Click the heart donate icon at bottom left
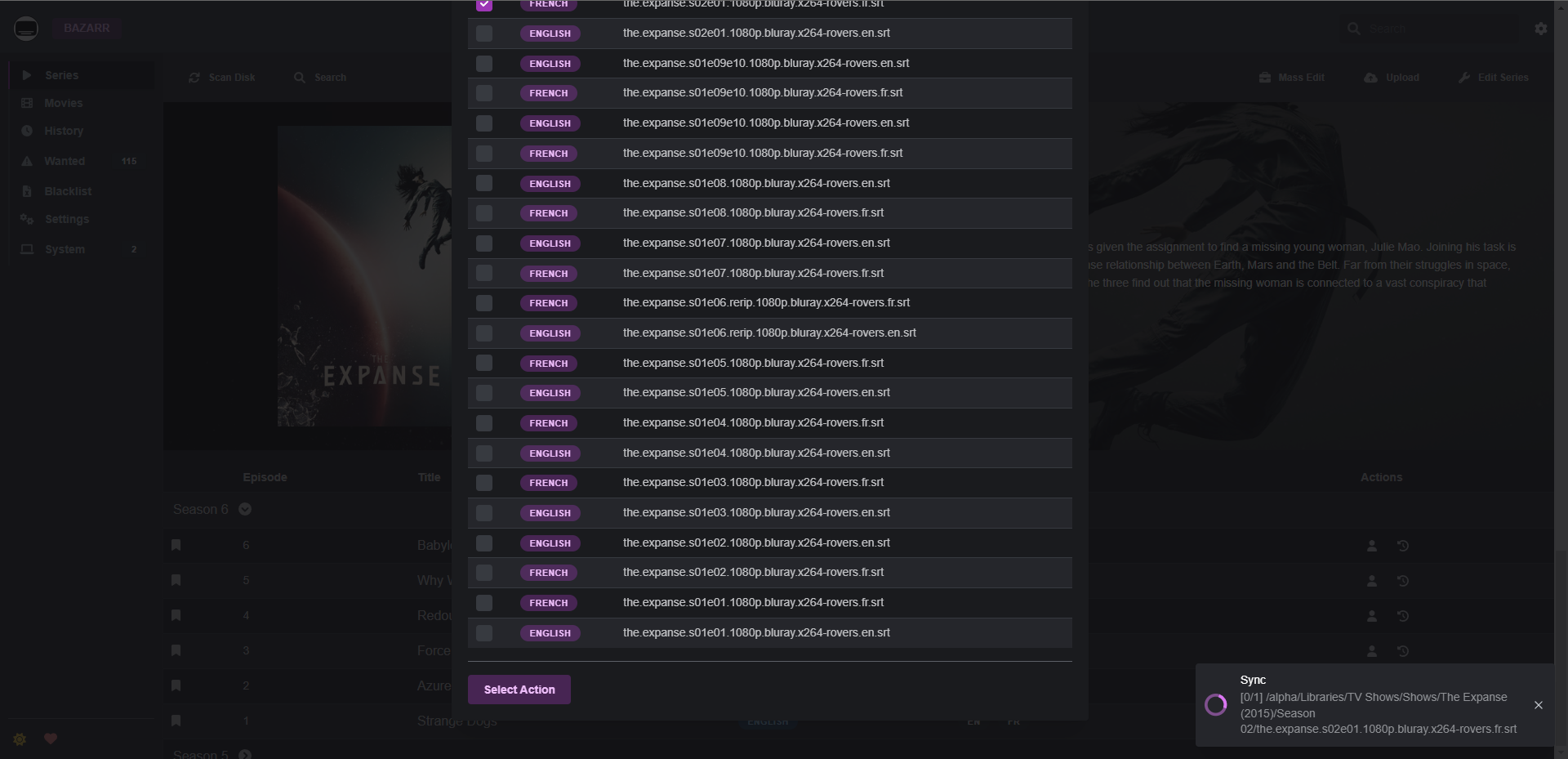1568x759 pixels. pos(51,739)
